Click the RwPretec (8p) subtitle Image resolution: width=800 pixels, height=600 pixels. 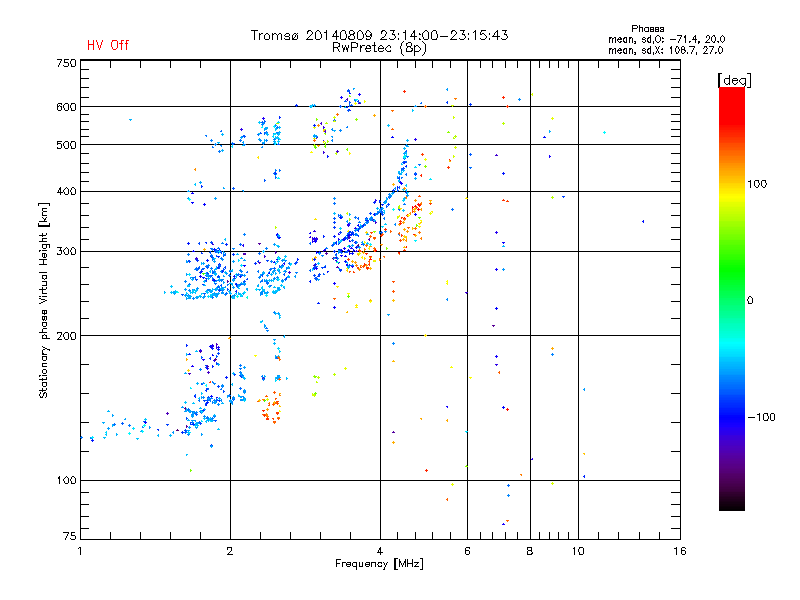[379, 48]
